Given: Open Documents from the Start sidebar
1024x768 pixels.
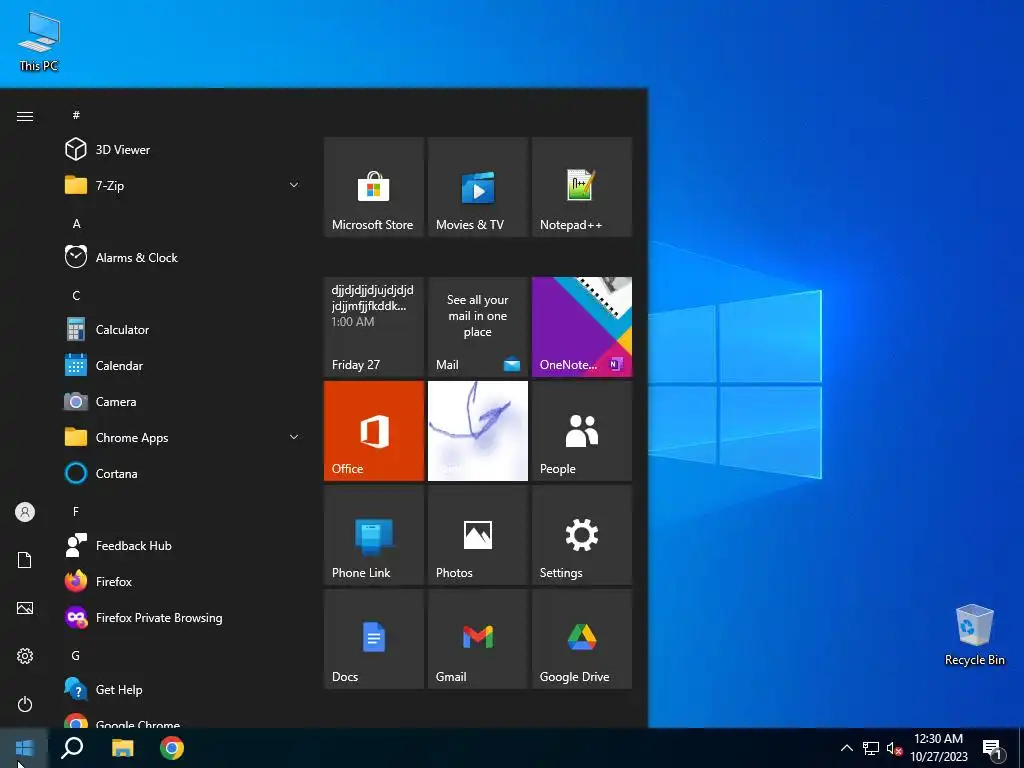Looking at the screenshot, I should (25, 560).
